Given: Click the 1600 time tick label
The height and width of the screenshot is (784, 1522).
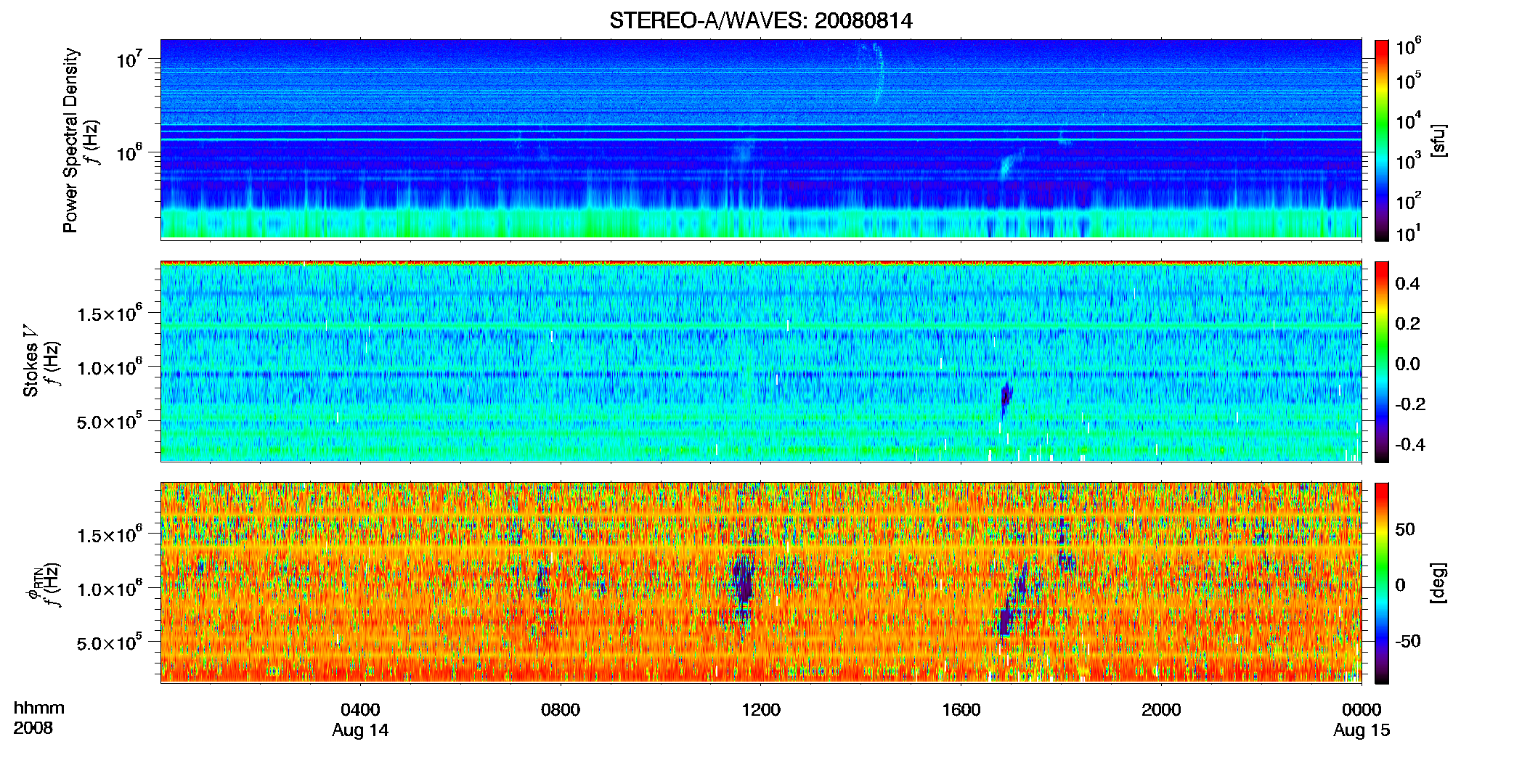Looking at the screenshot, I should (x=961, y=709).
